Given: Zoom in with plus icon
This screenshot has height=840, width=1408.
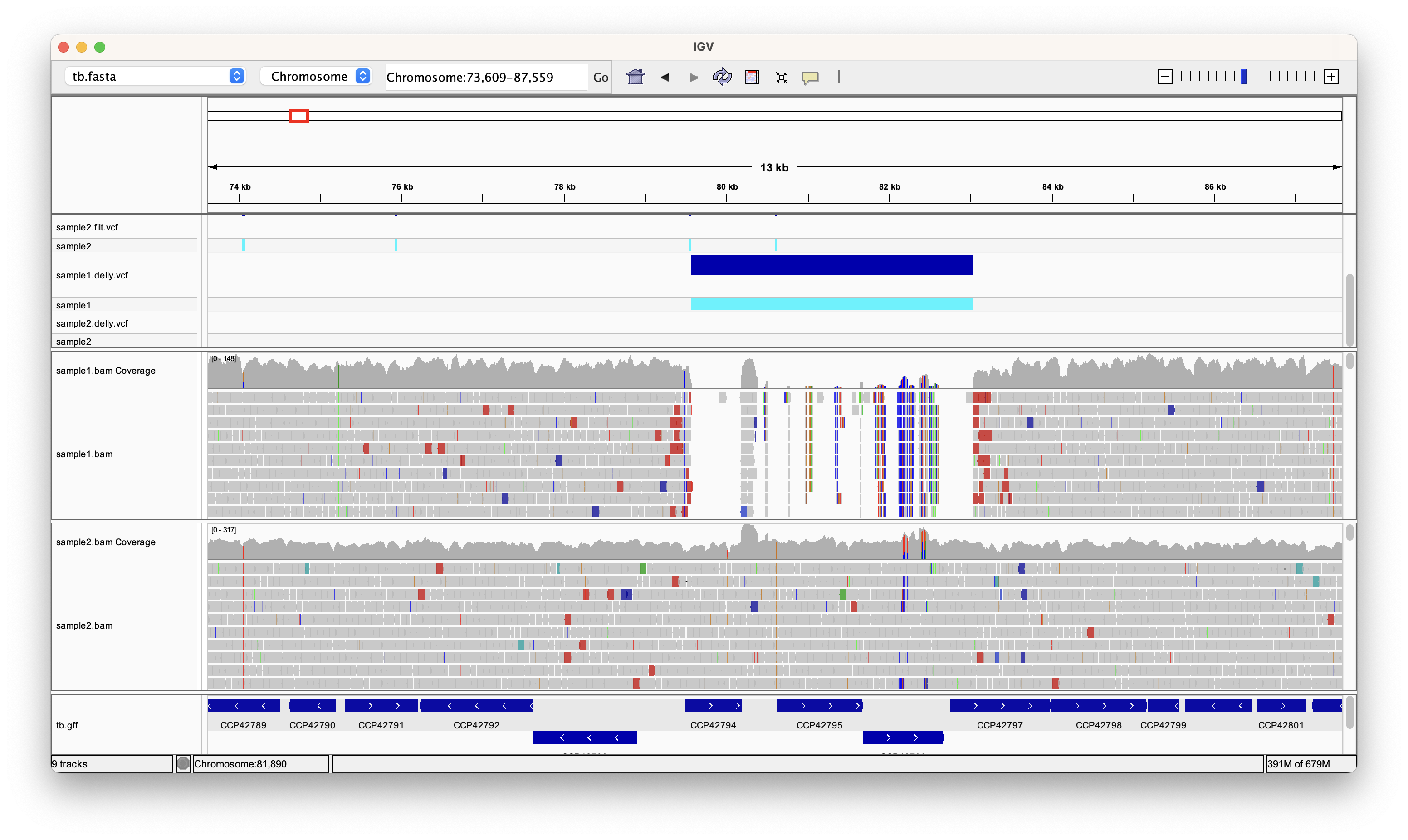Looking at the screenshot, I should tap(1331, 76).
